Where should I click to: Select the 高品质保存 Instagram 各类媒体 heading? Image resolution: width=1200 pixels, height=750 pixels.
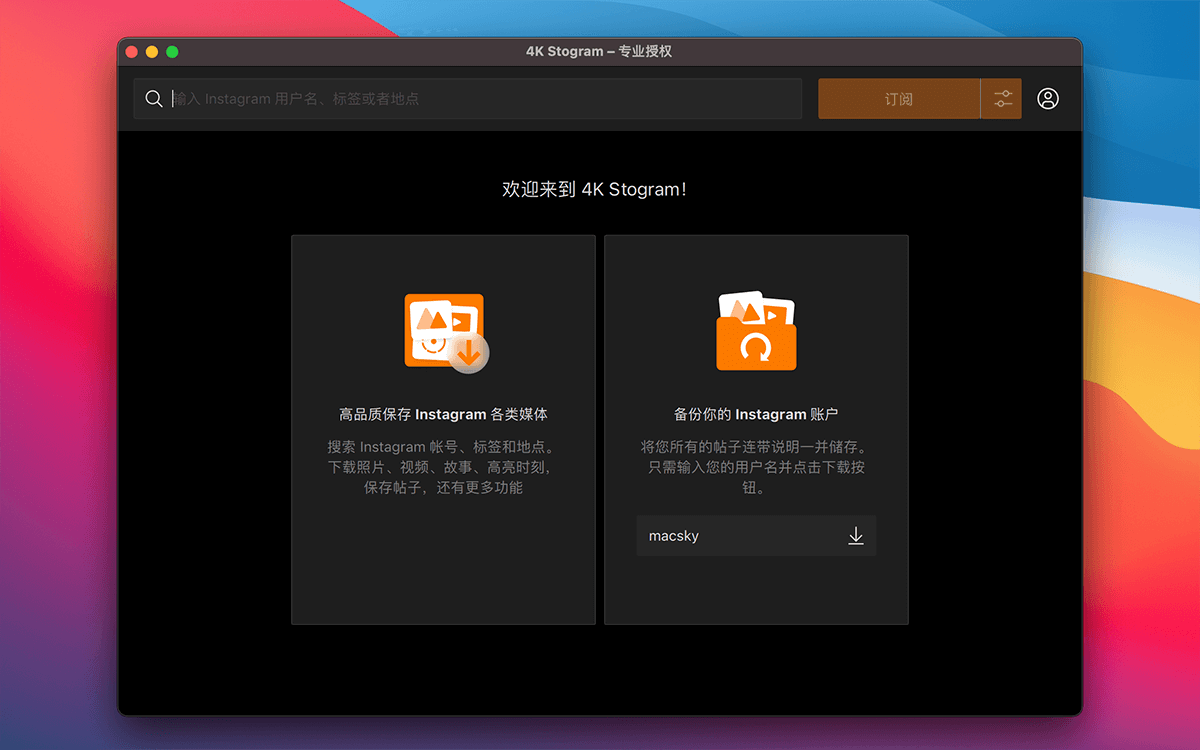pyautogui.click(x=443, y=414)
